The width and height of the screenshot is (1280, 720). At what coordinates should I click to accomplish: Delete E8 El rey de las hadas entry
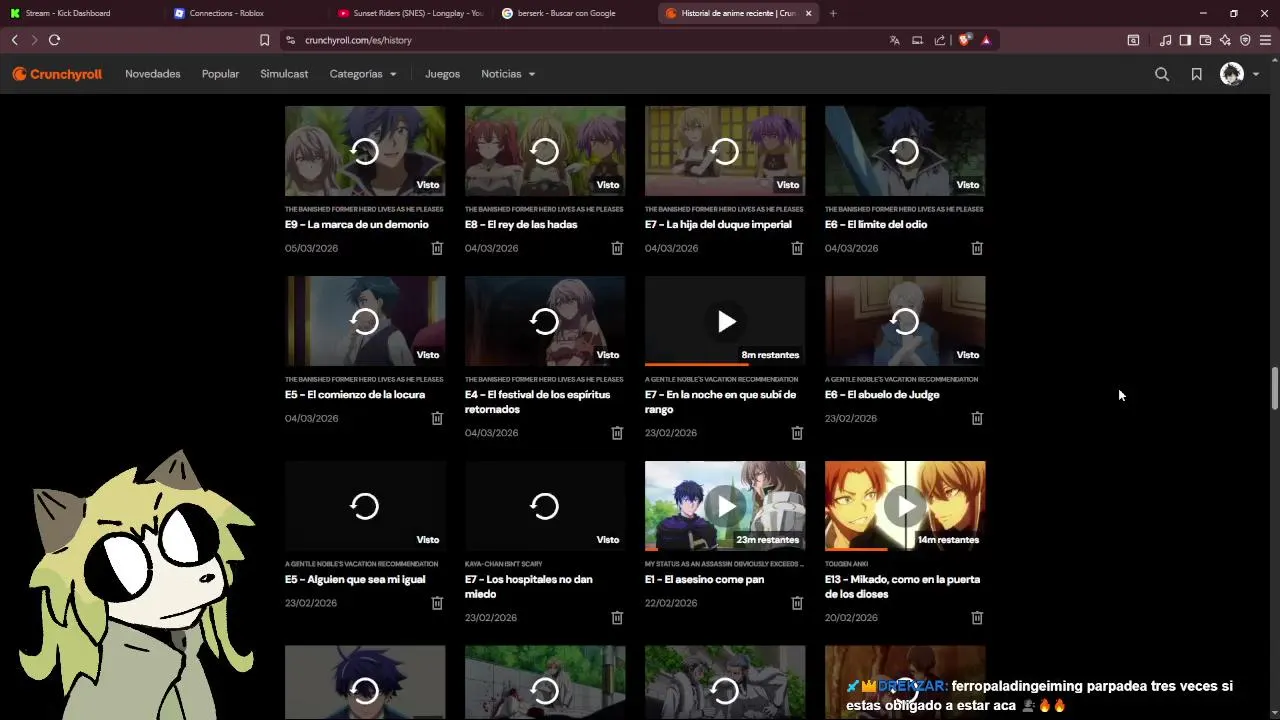pos(617,248)
